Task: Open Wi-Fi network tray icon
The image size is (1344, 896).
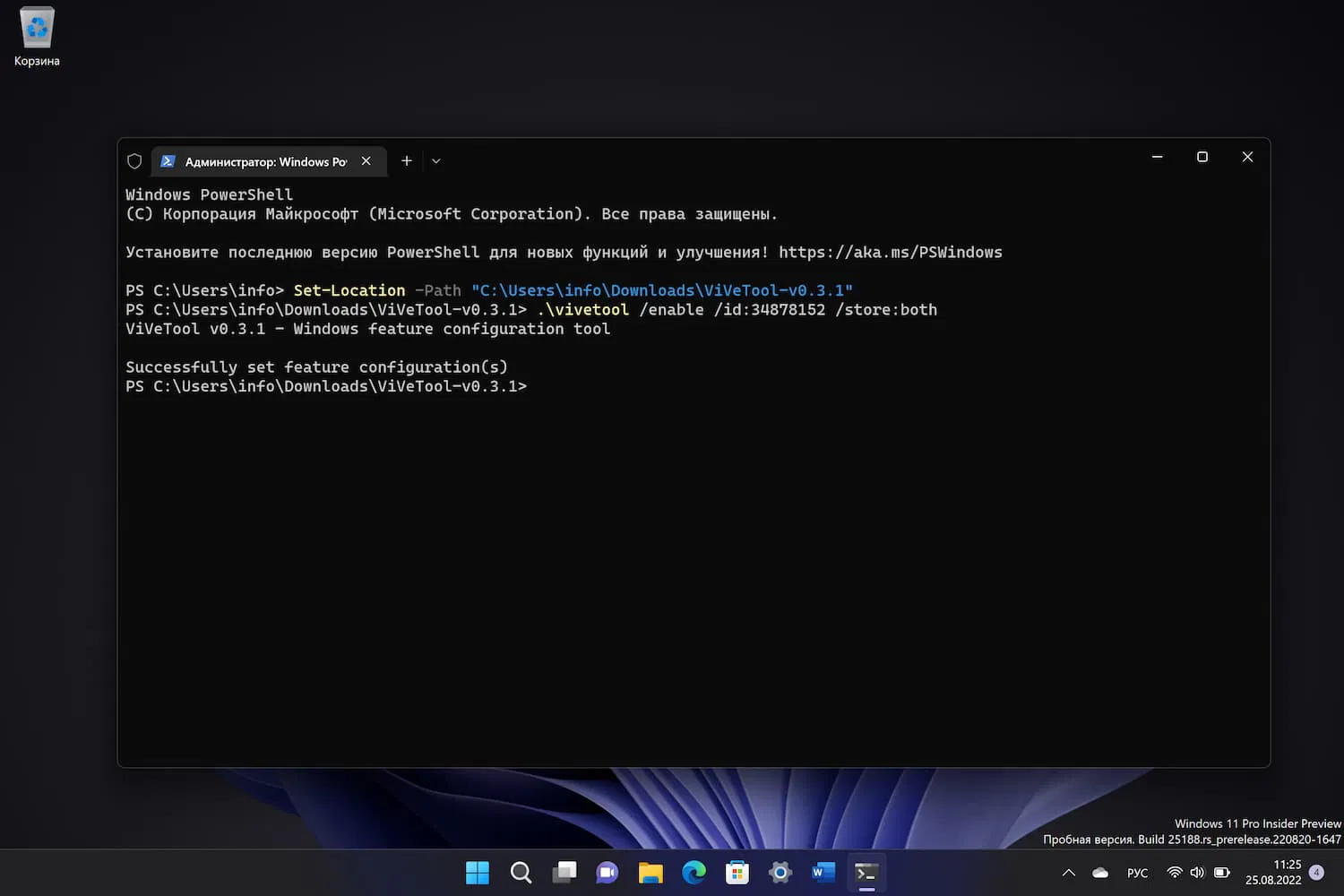Action: tap(1175, 873)
